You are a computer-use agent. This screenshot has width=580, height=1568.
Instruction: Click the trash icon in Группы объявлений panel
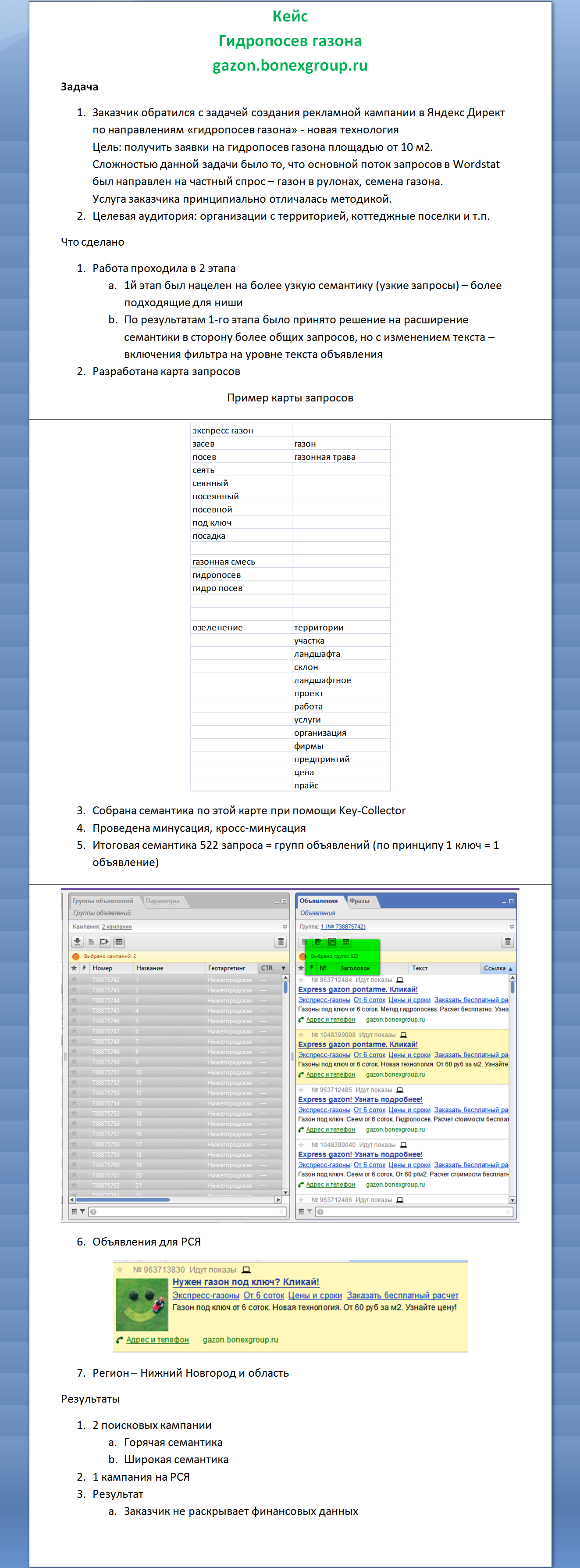tap(280, 942)
